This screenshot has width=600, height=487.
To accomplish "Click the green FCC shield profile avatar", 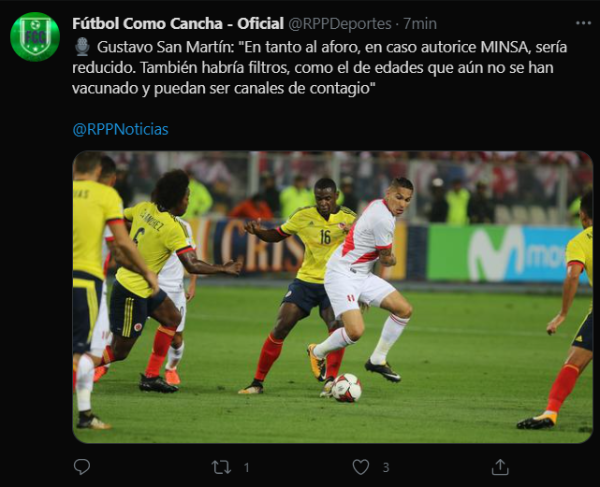I will (35, 37).
